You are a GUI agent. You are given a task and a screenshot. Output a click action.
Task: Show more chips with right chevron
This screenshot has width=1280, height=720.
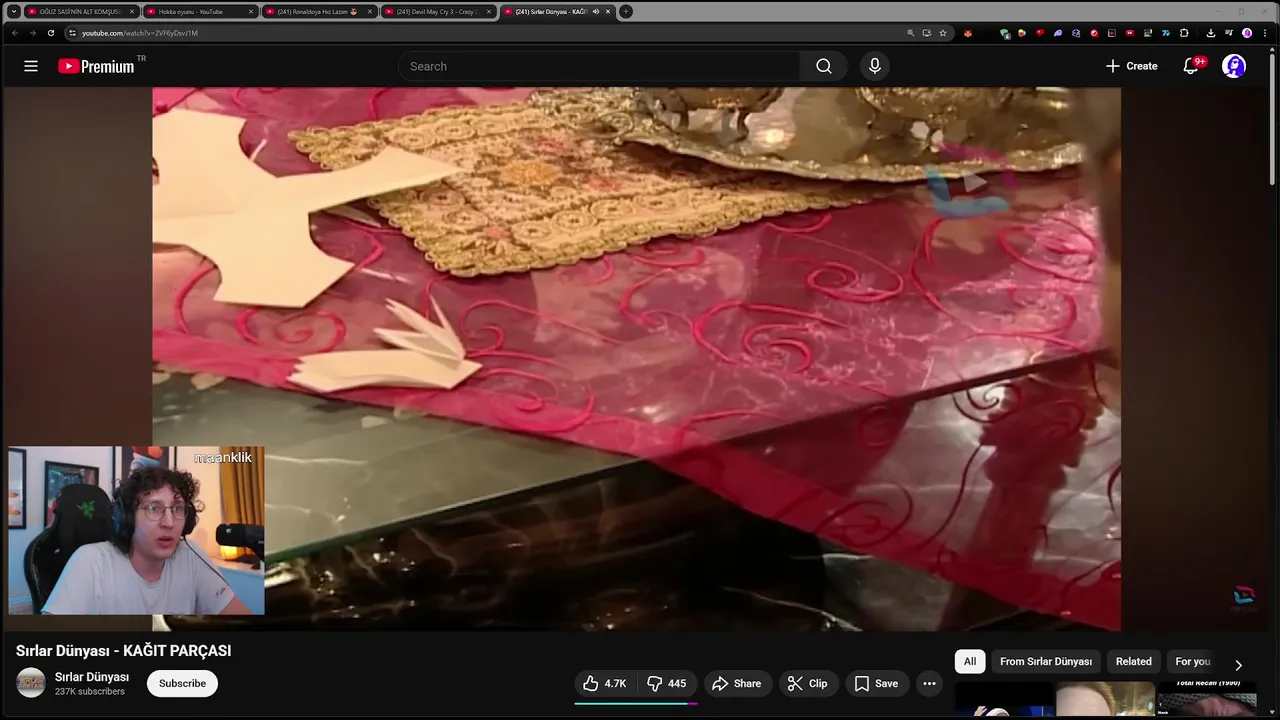pos(1238,665)
